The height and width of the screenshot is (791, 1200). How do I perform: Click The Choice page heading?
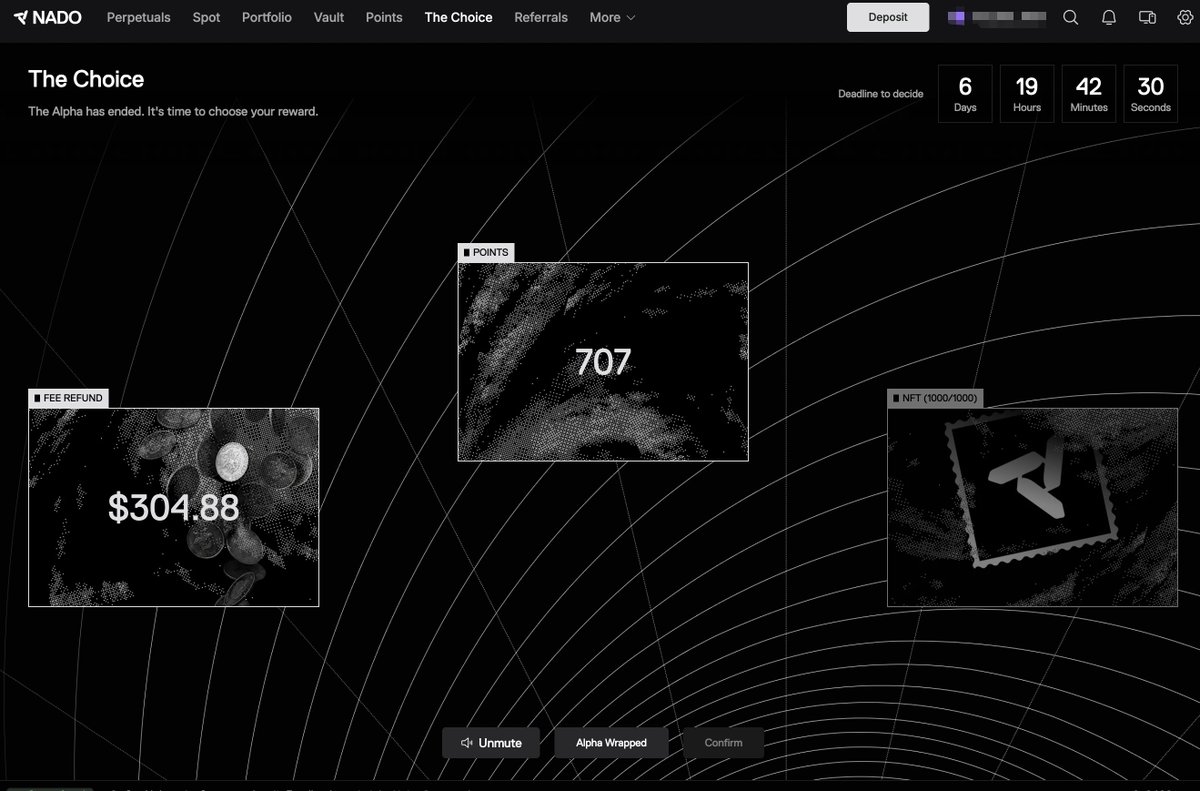pos(86,79)
